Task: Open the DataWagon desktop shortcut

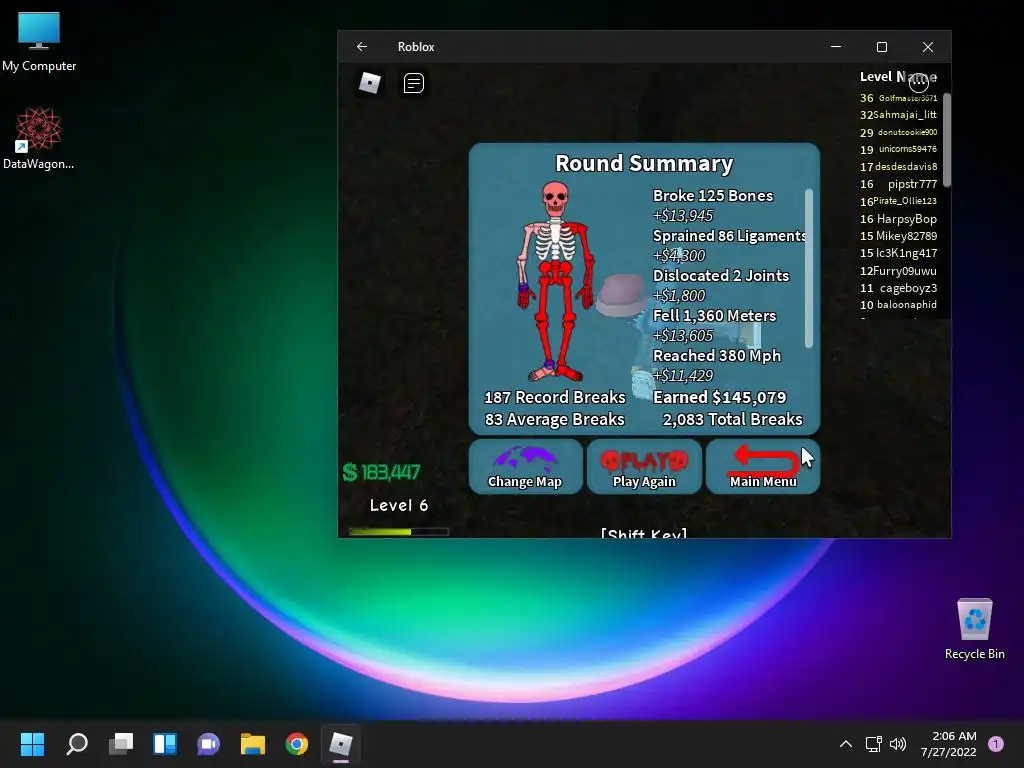Action: 39,138
